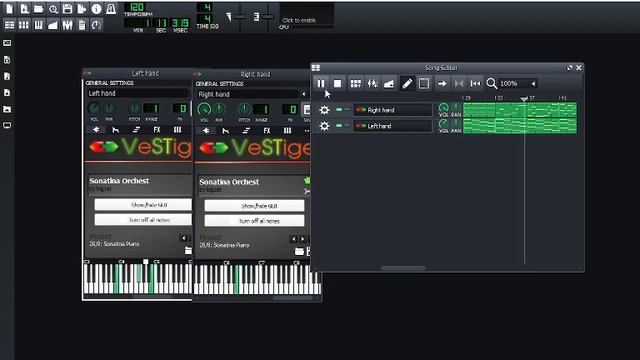The height and width of the screenshot is (360, 640).
Task: Enable draw mode pencil in Song Editor
Action: 407,84
